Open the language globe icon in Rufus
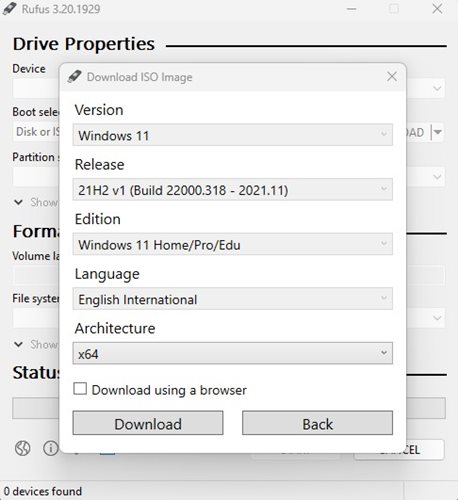Viewport: 458px width, 500px height. point(23,448)
